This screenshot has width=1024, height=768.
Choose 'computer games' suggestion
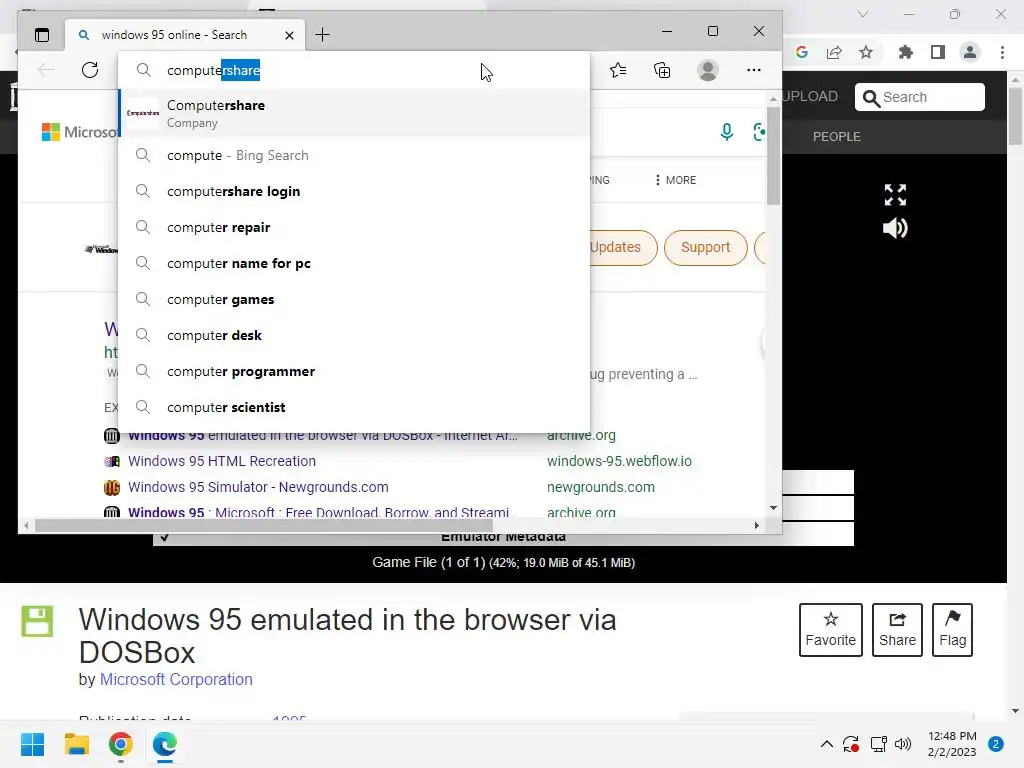click(355, 299)
